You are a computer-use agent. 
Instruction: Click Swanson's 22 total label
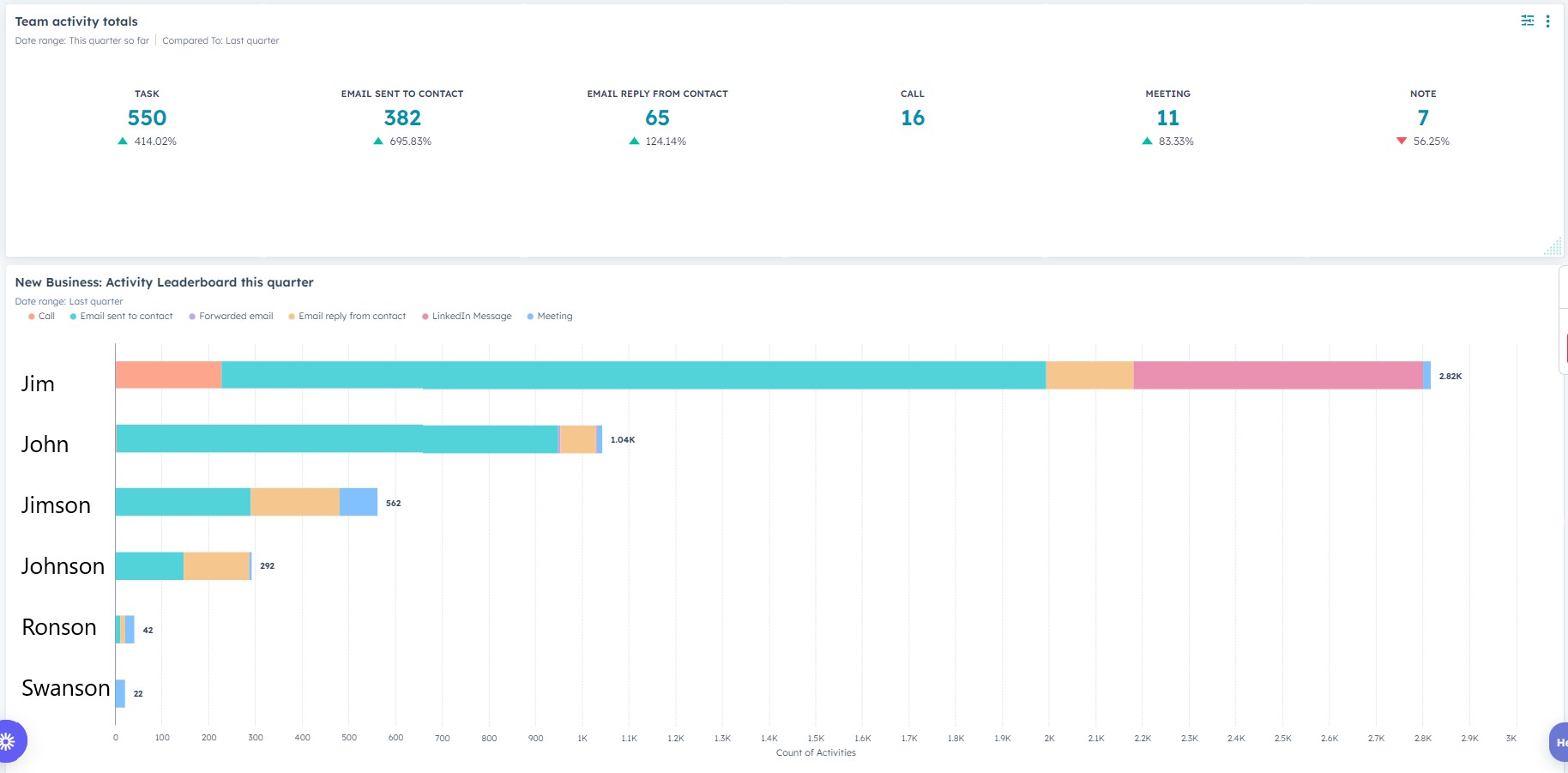pyautogui.click(x=138, y=694)
